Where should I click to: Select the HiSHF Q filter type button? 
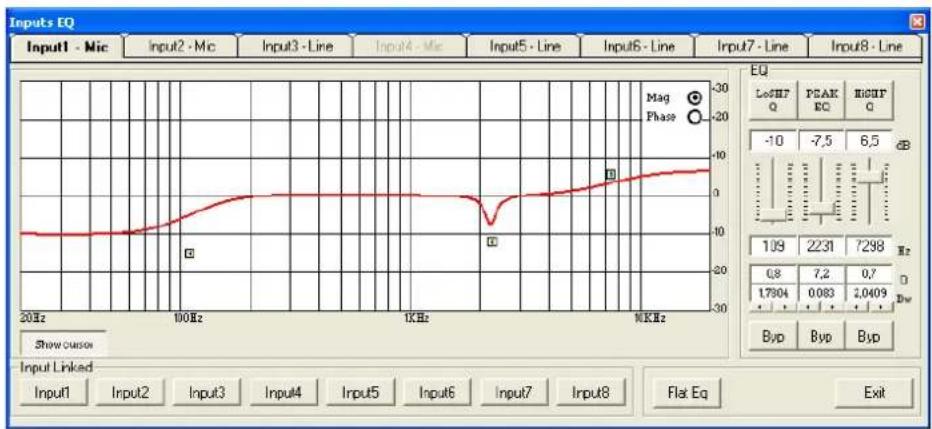[869, 101]
